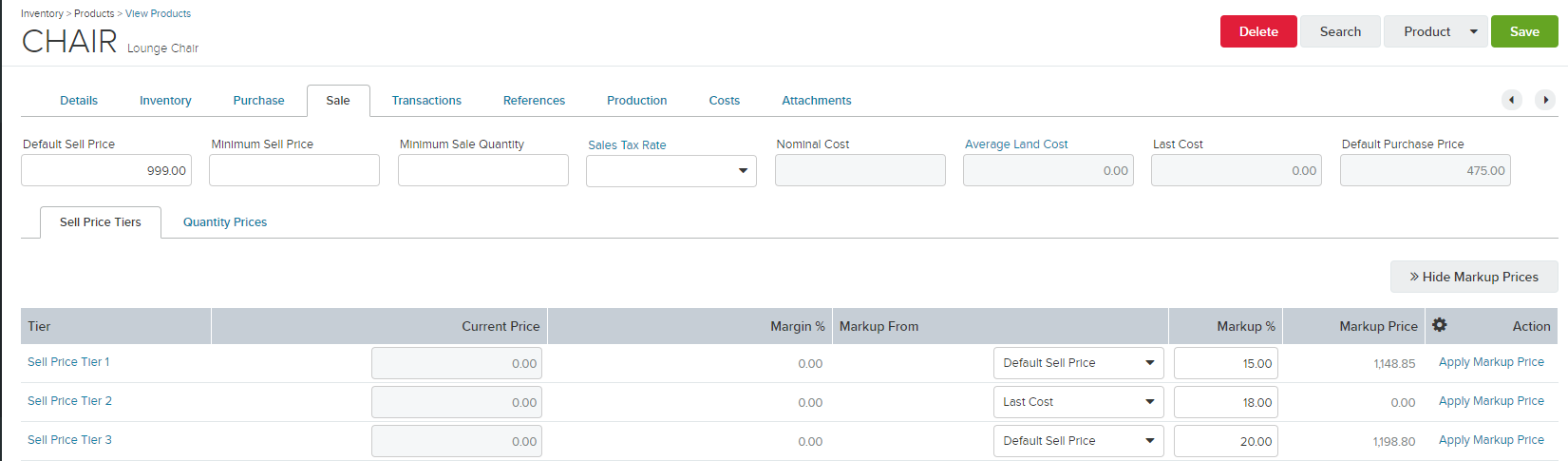Click the Tier 3 Markup % field
The width and height of the screenshot is (1568, 461).
pyautogui.click(x=1226, y=441)
